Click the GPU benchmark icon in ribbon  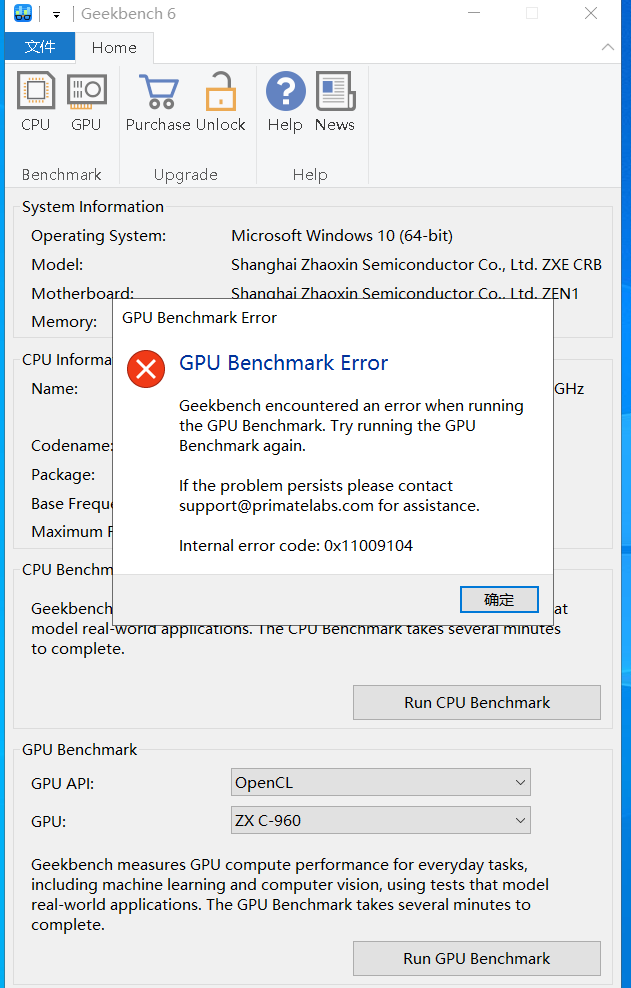tap(86, 93)
